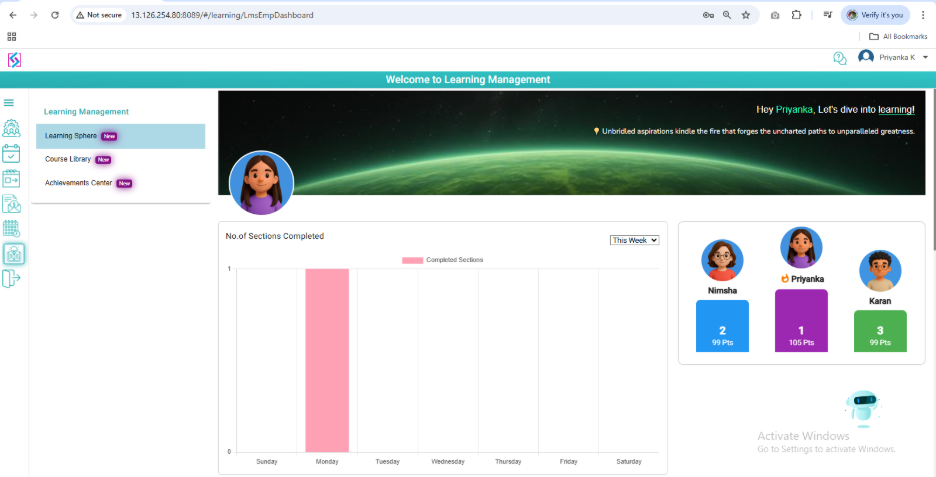This screenshot has height=477, width=936.
Task: Click the No.of Sections Completed title
Action: [275, 236]
